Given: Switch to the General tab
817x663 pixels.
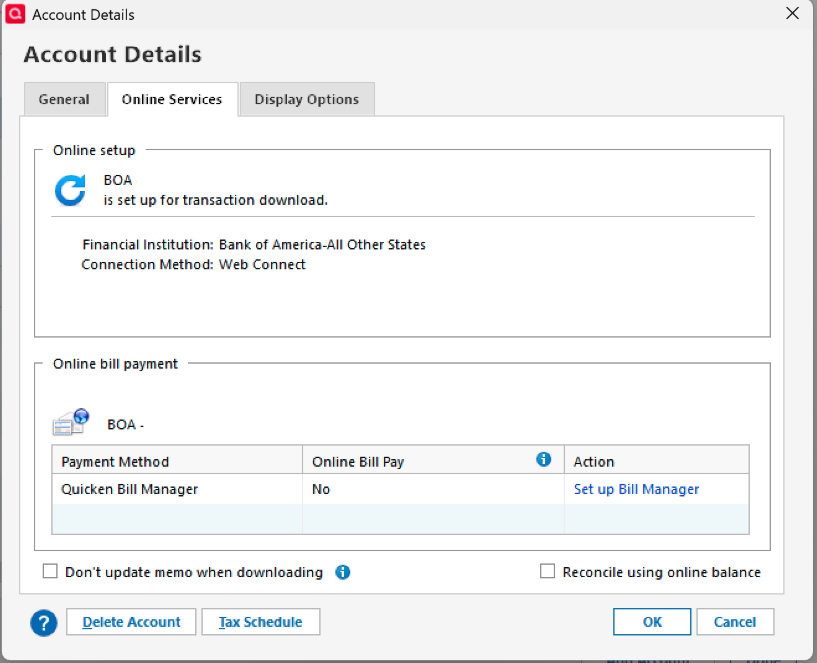Looking at the screenshot, I should click(x=64, y=100).
